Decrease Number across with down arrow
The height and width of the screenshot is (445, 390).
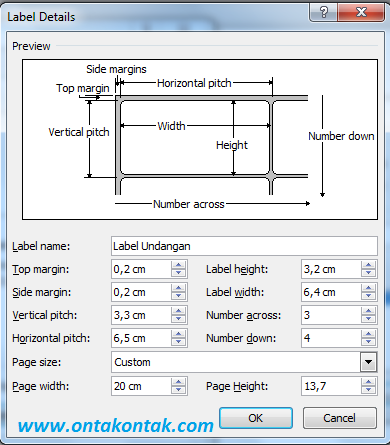point(369,319)
